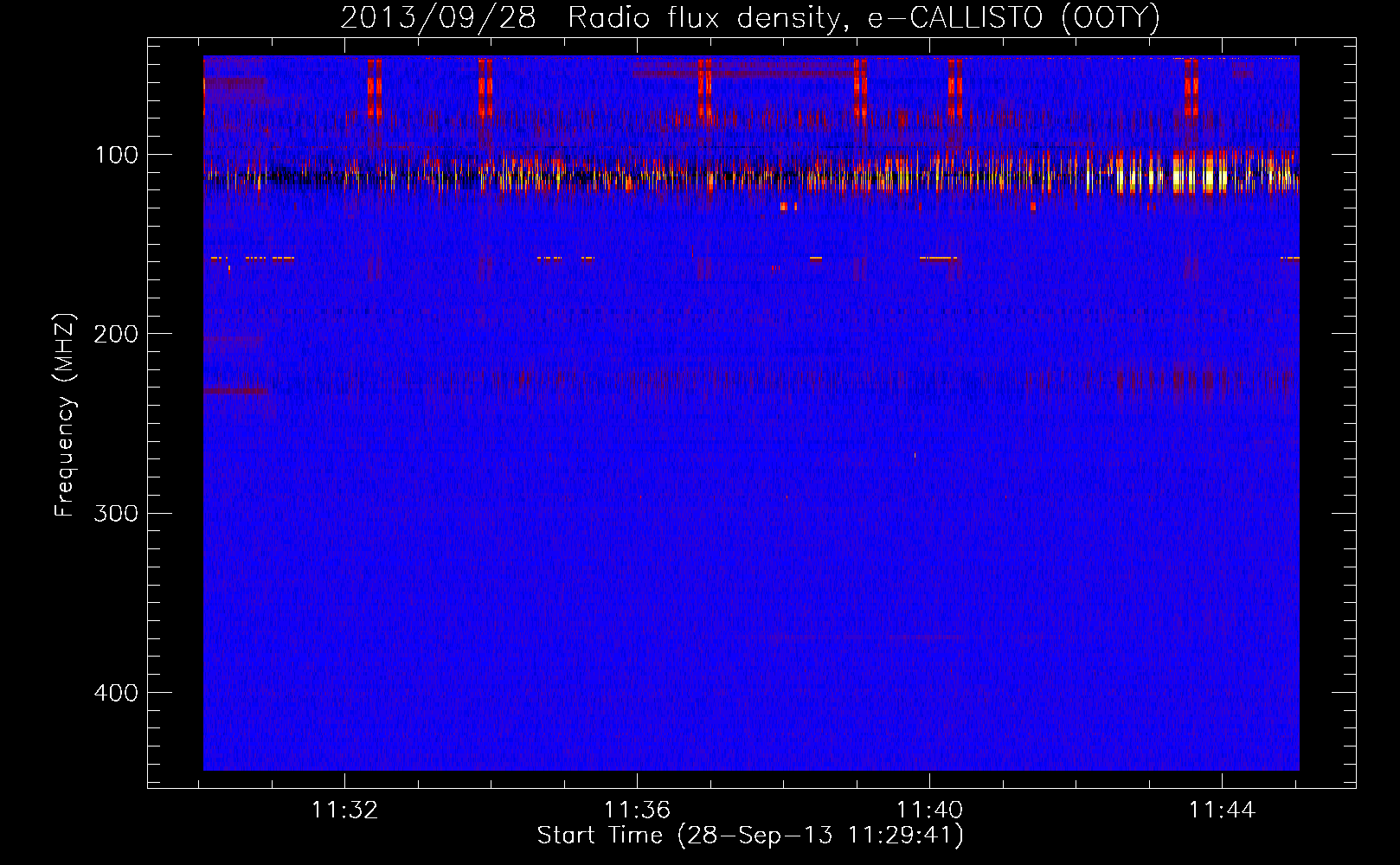The width and height of the screenshot is (1400, 865).
Task: Click the 400 frequency tick label
Action: click(x=116, y=693)
